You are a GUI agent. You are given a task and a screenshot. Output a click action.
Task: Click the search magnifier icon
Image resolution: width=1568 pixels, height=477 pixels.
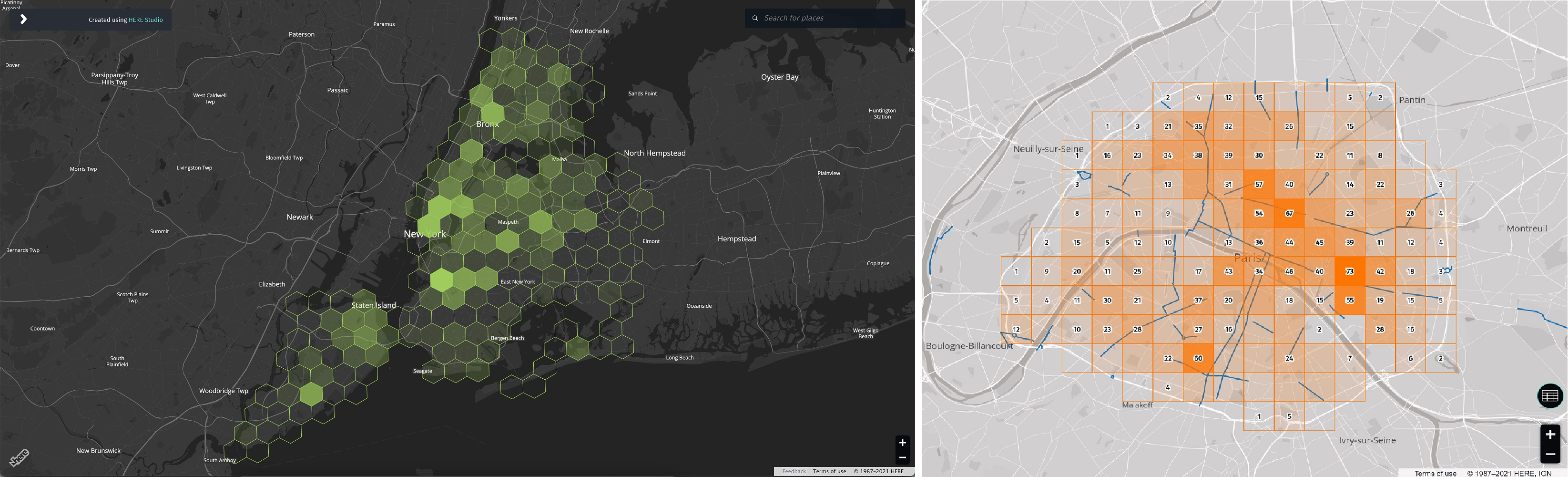click(755, 18)
